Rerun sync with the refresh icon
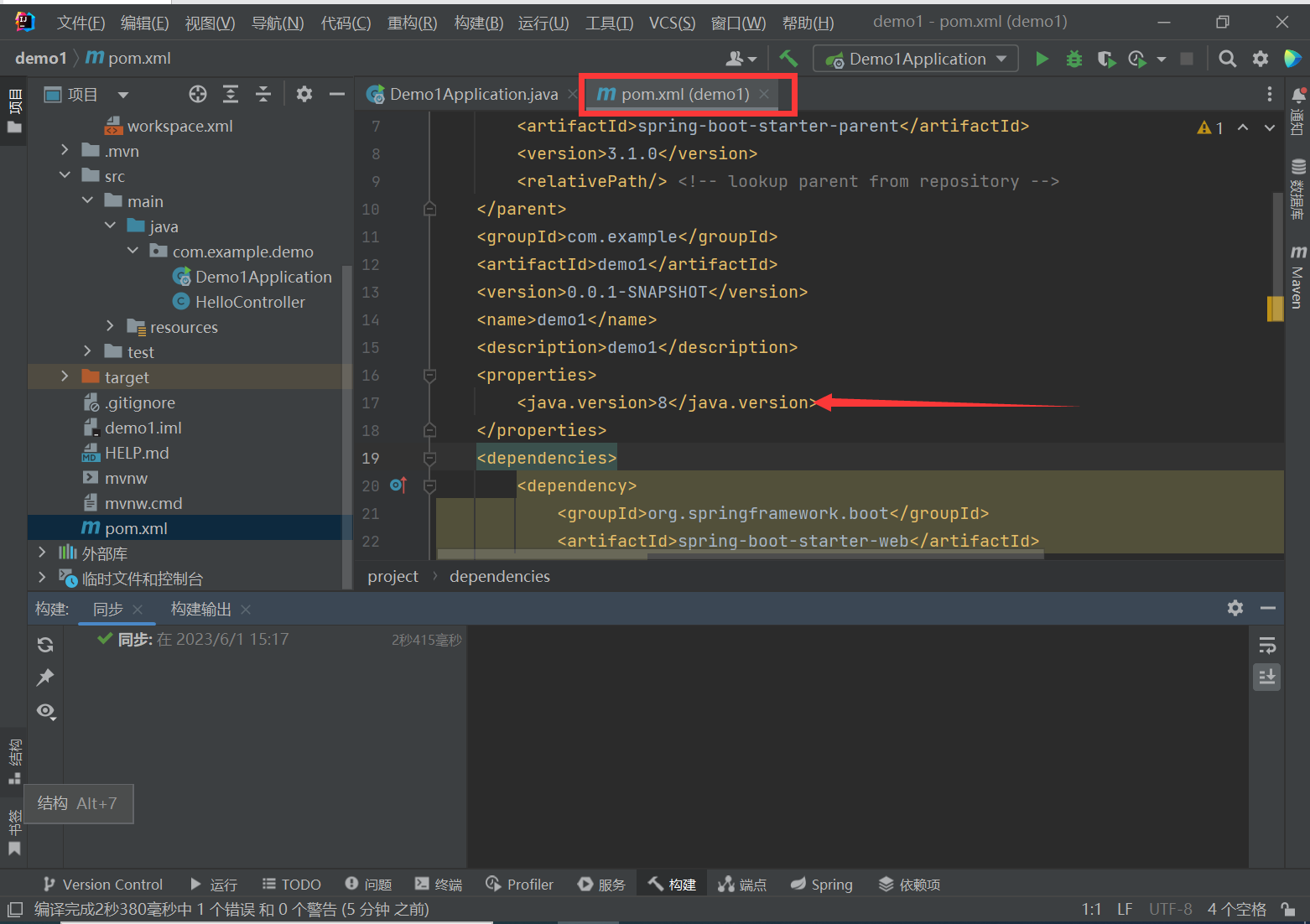This screenshot has height=924, width=1310. [45, 644]
